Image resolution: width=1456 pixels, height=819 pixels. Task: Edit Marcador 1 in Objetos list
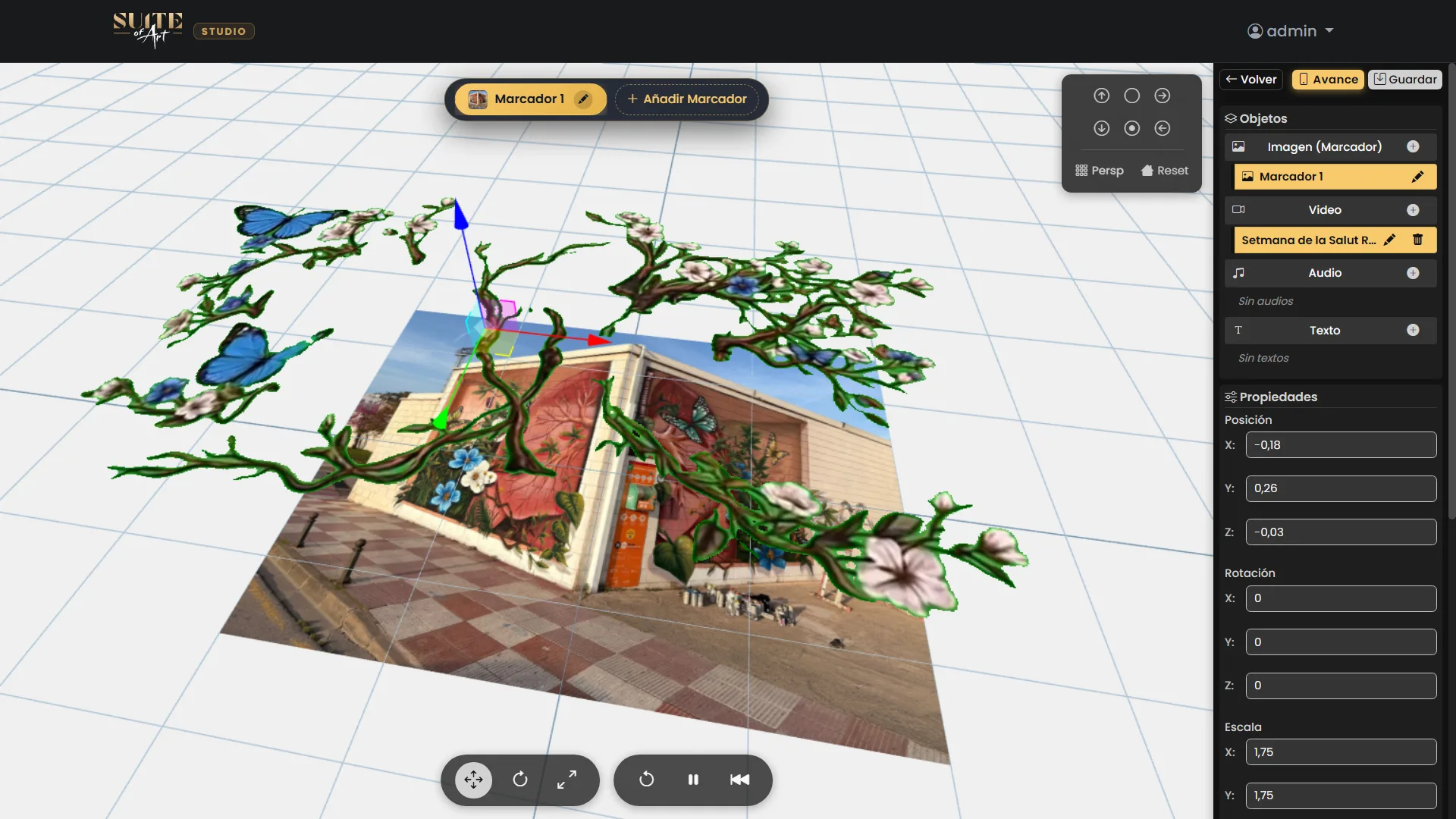[1417, 177]
